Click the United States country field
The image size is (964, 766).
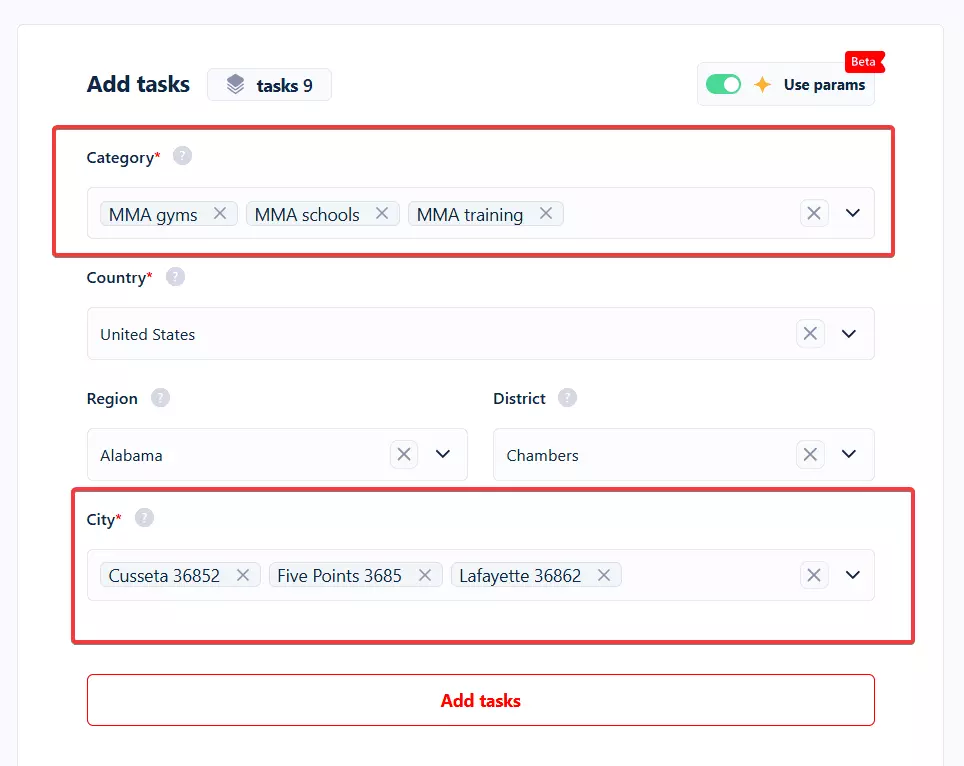481,334
